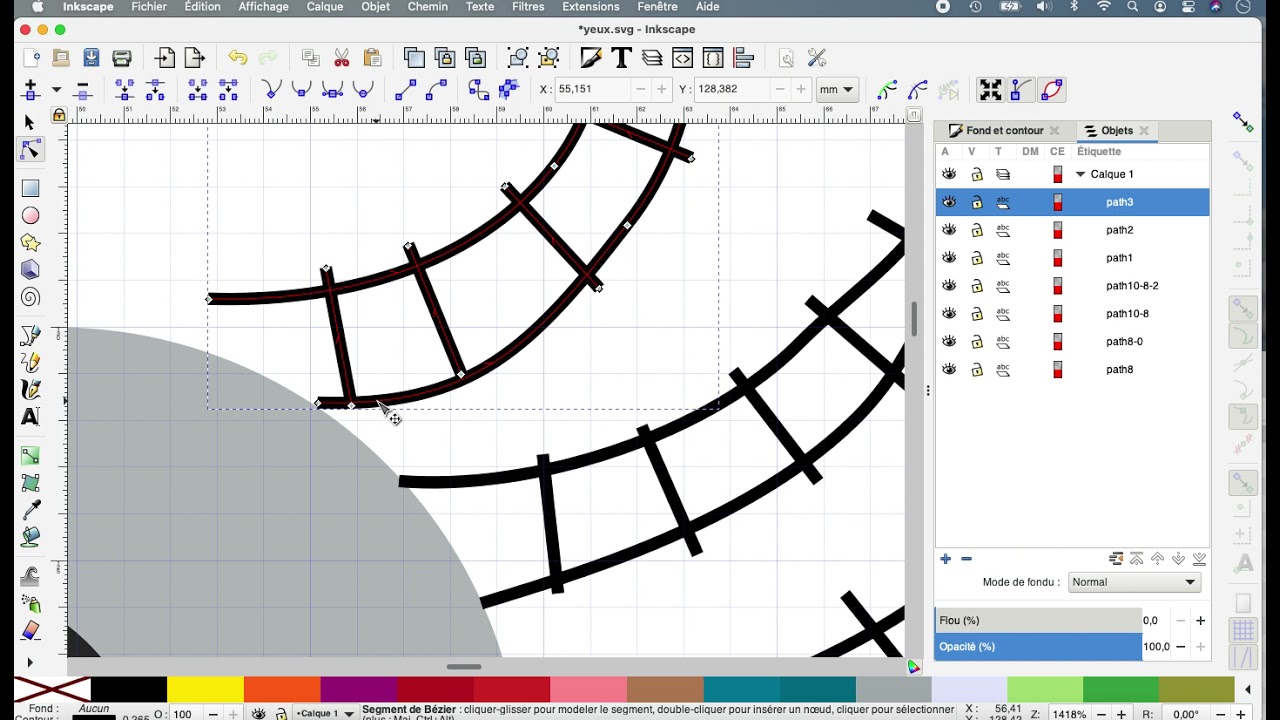Open Calque 1 layer selector in status bar
Image resolution: width=1280 pixels, height=720 pixels.
click(x=325, y=714)
